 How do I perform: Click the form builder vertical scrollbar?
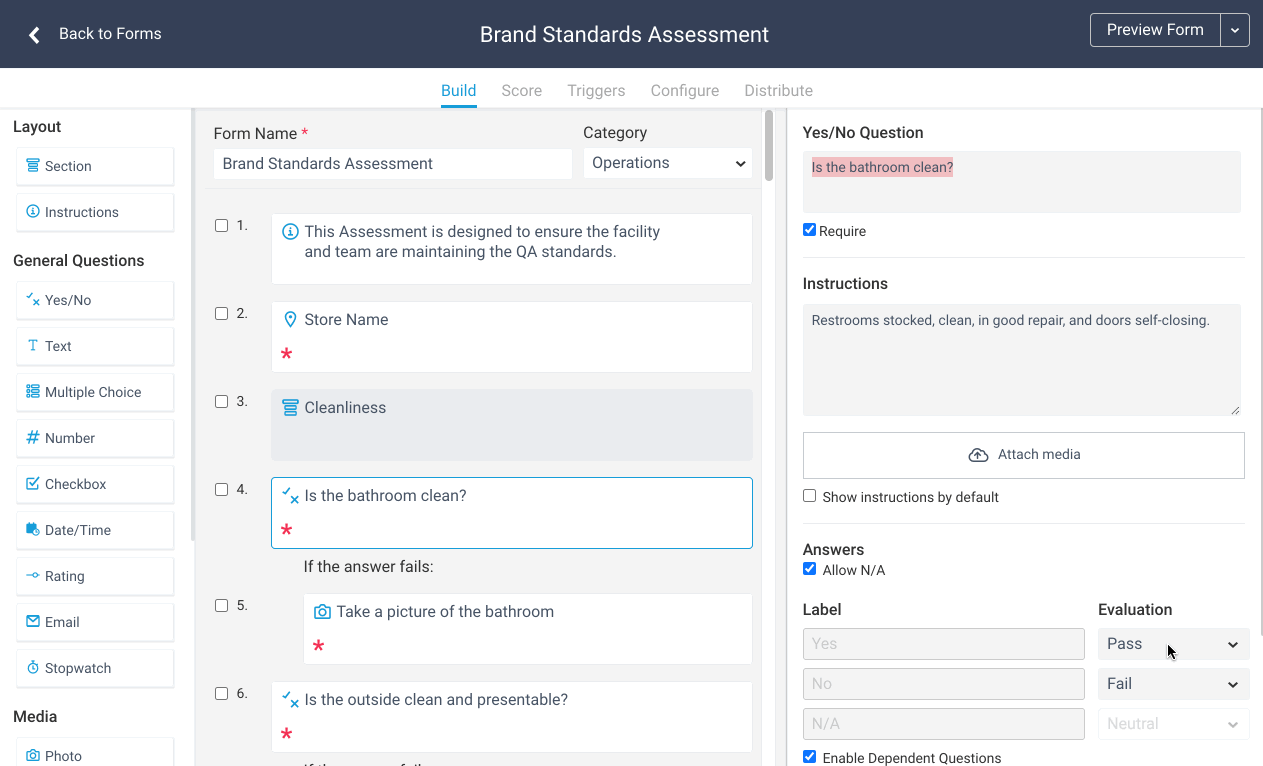click(769, 145)
